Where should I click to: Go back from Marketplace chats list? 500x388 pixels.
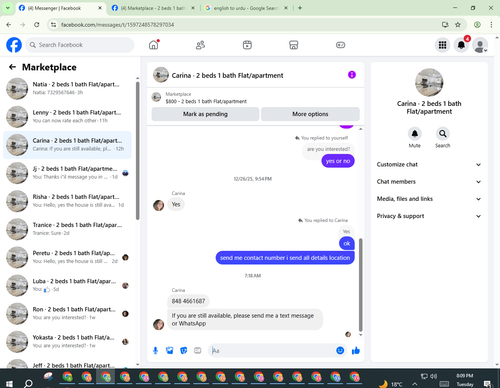pos(12,67)
